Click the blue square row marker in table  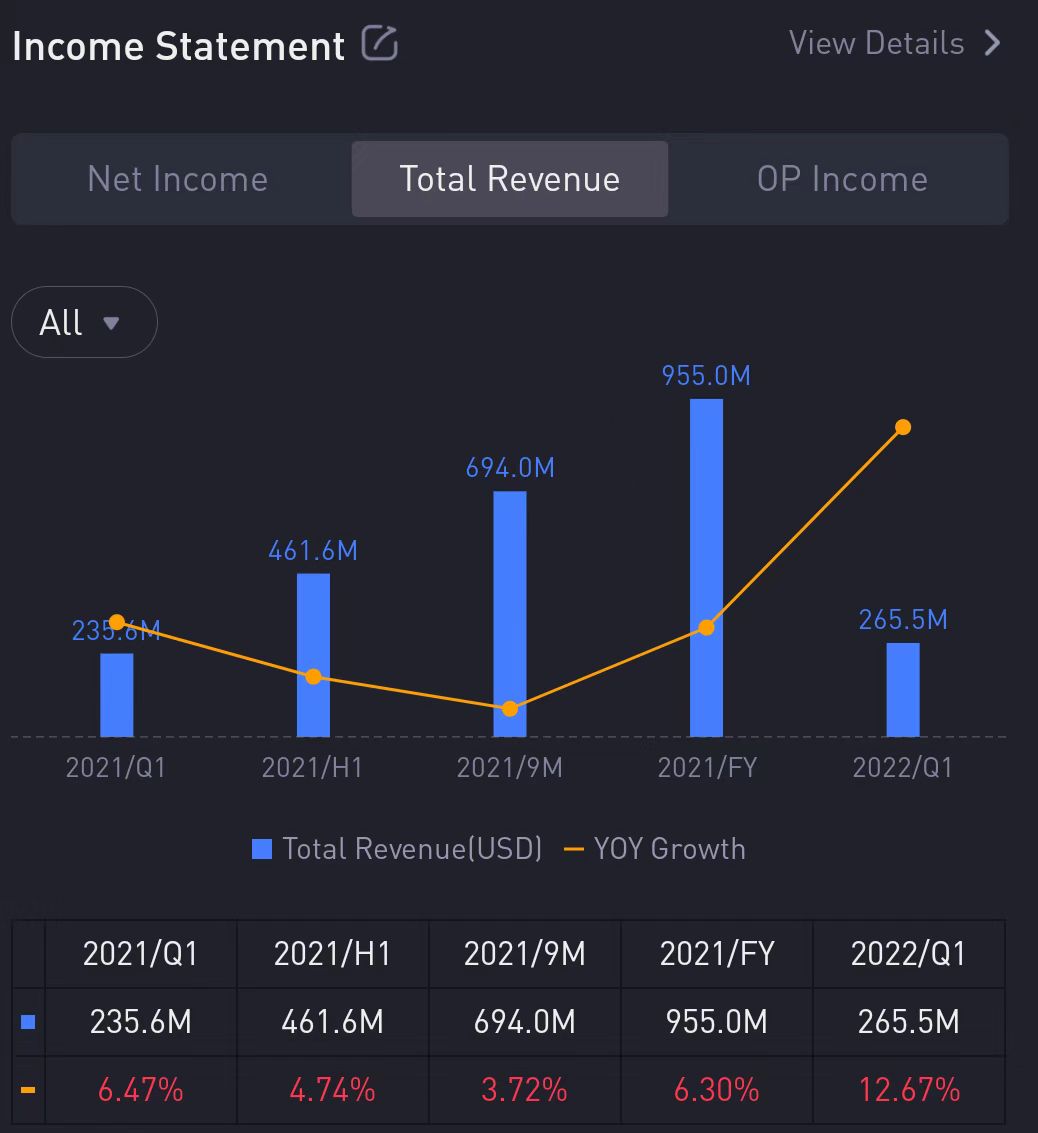(28, 1022)
